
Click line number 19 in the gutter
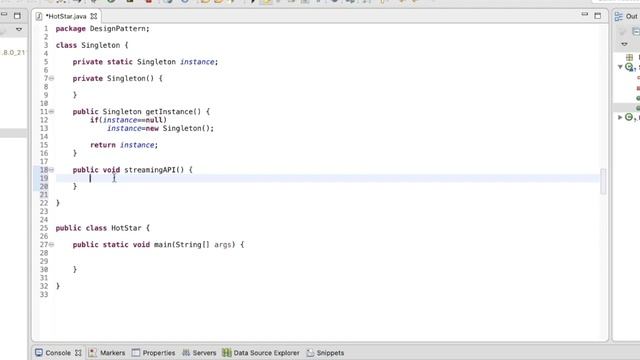point(44,178)
